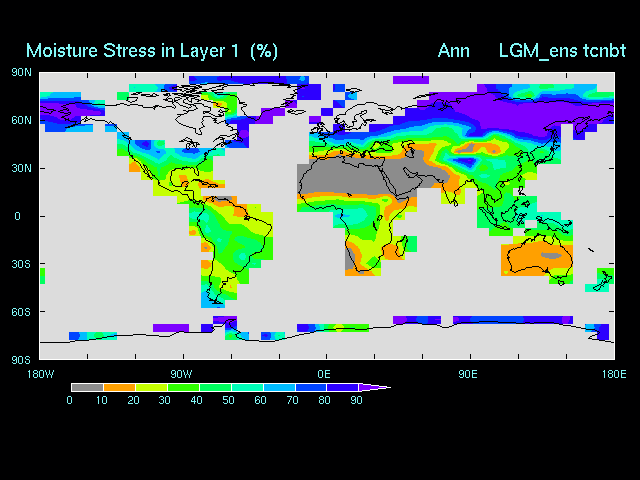Click the '50' value under the colorbar
Image resolution: width=640 pixels, height=480 pixels.
[x=228, y=400]
